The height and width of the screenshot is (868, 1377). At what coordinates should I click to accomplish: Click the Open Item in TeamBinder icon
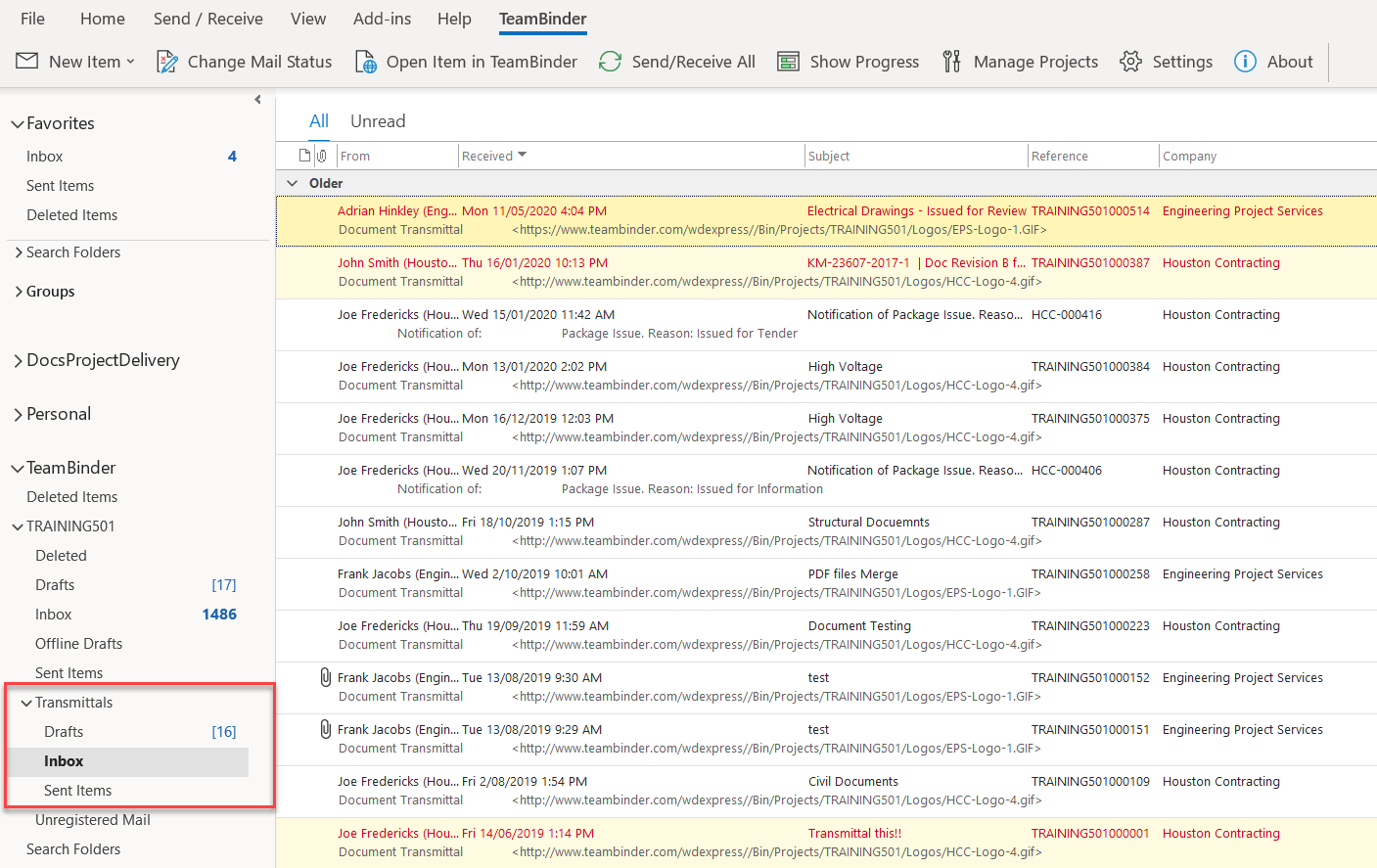tap(365, 62)
